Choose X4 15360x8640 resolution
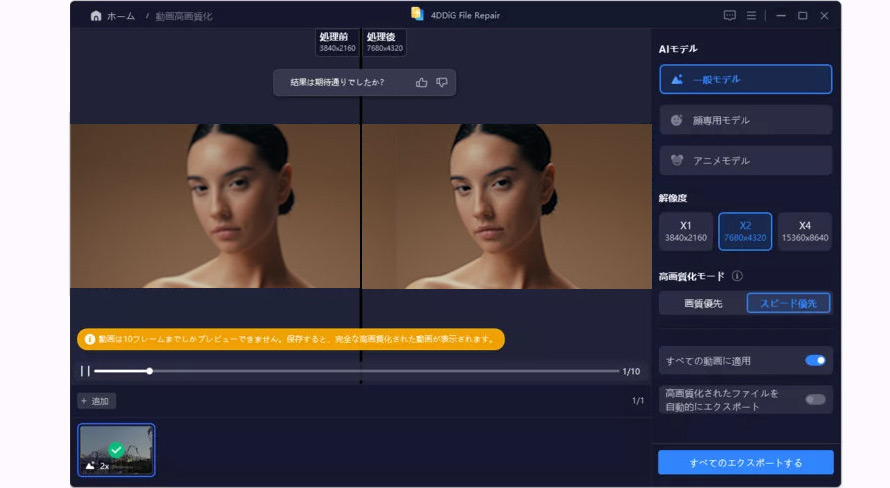Viewport: 890px width, 488px height. point(804,231)
